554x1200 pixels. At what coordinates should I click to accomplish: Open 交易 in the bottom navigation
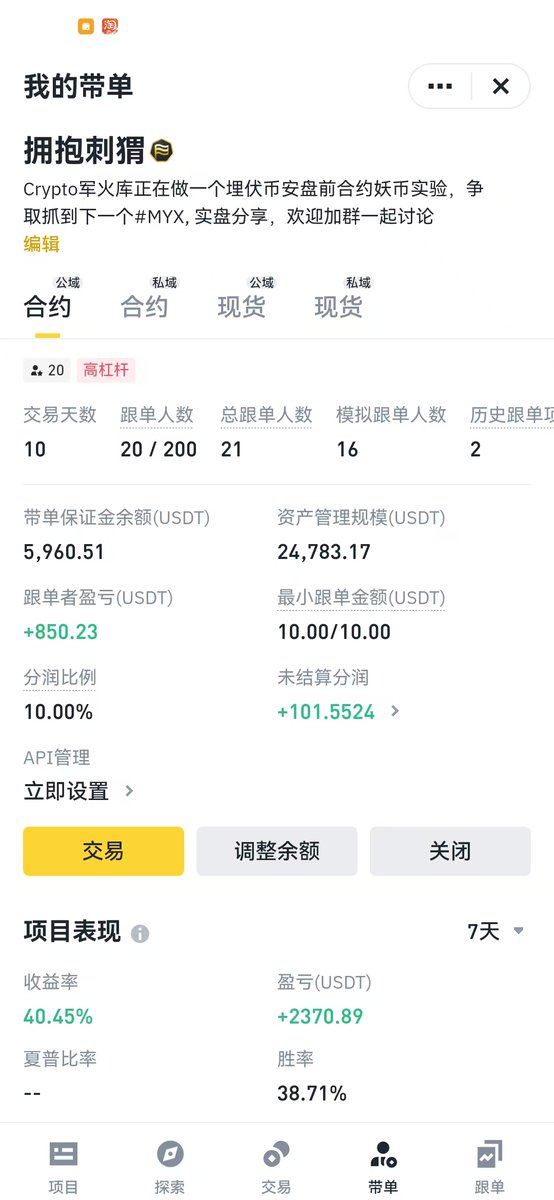tap(276, 1166)
